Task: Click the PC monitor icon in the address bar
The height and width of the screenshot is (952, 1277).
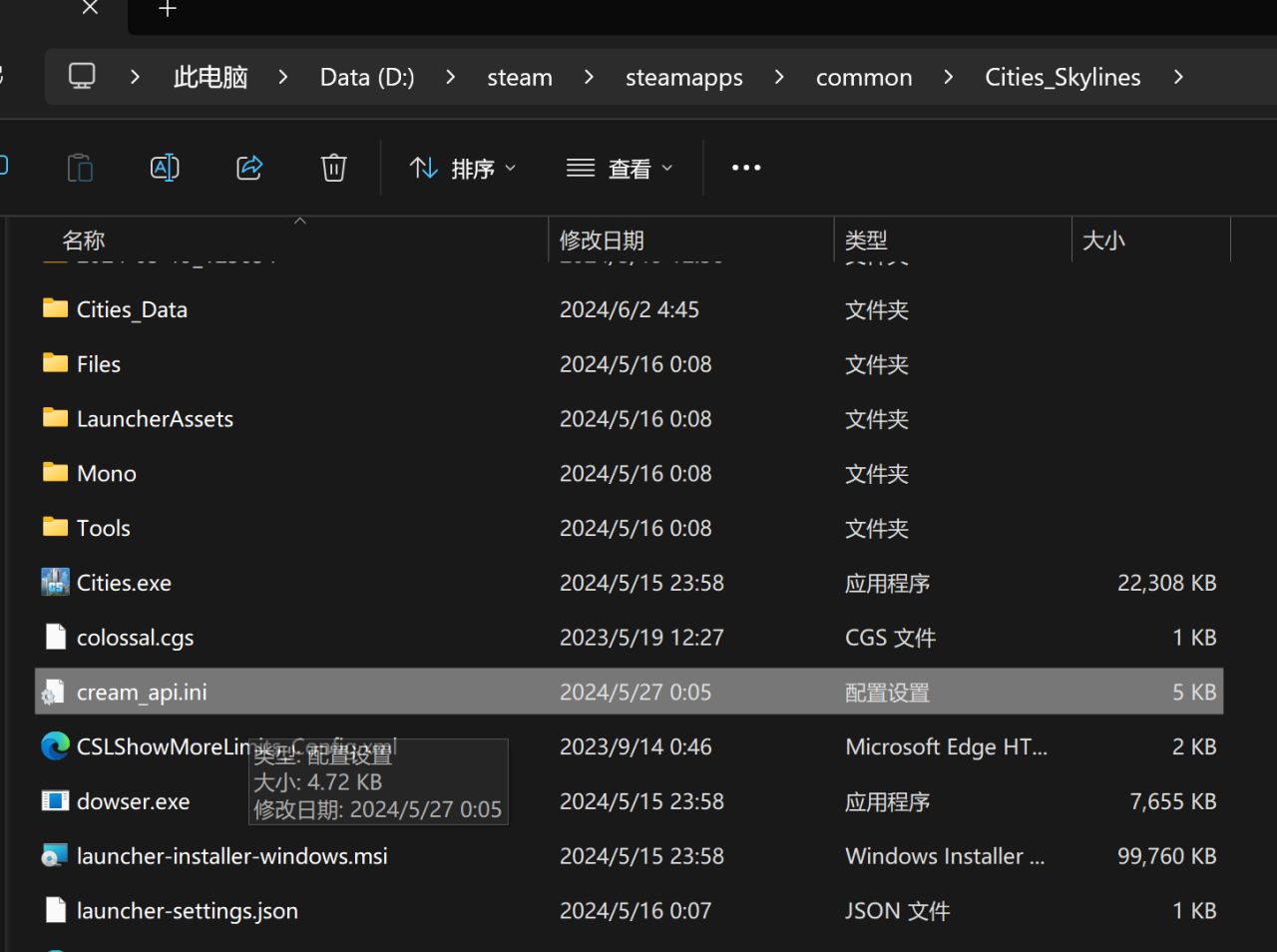Action: [82, 76]
